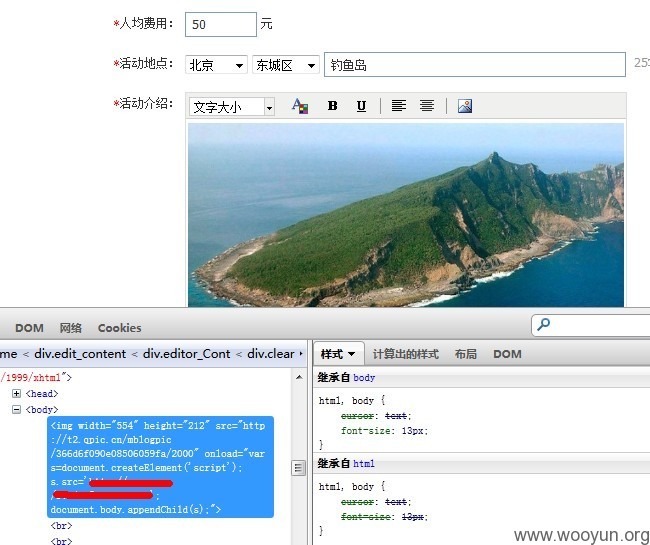650x545 pixels.
Task: Show more breadcrumb items after div.clear
Action: coord(301,354)
